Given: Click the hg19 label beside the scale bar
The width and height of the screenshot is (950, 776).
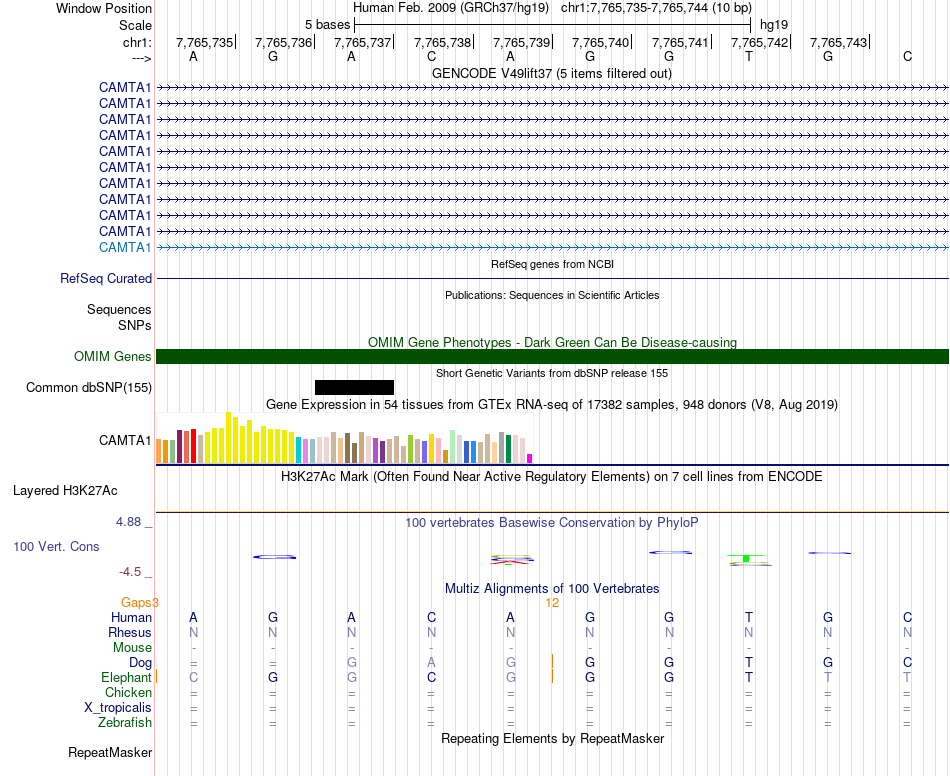Looking at the screenshot, I should coord(774,25).
